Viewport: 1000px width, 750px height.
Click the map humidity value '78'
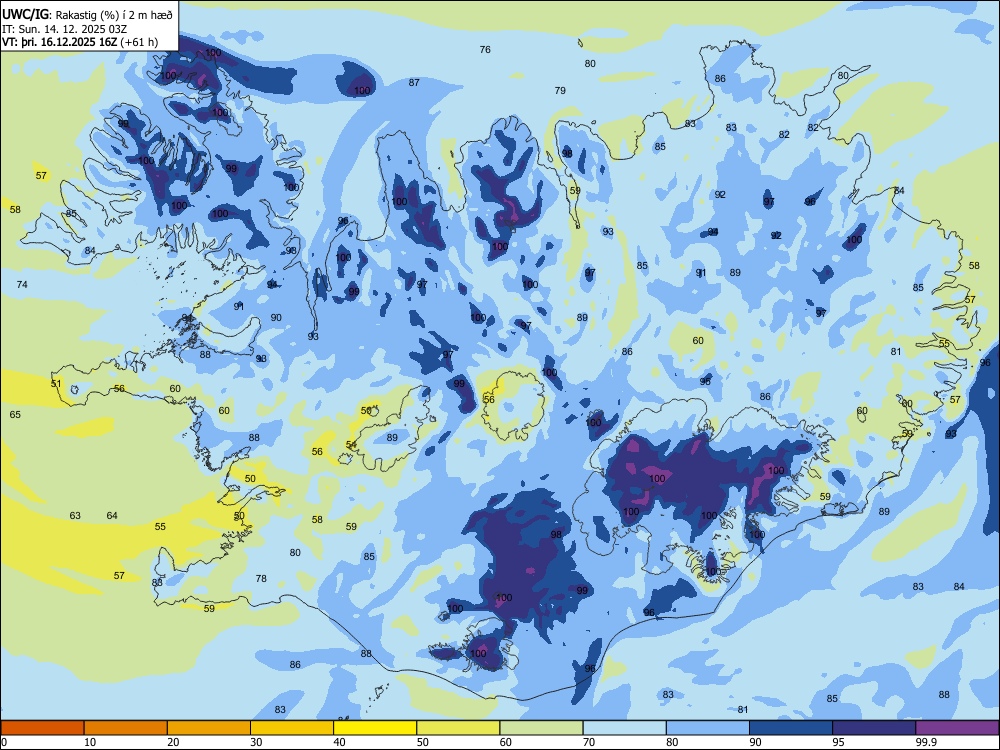tap(261, 578)
